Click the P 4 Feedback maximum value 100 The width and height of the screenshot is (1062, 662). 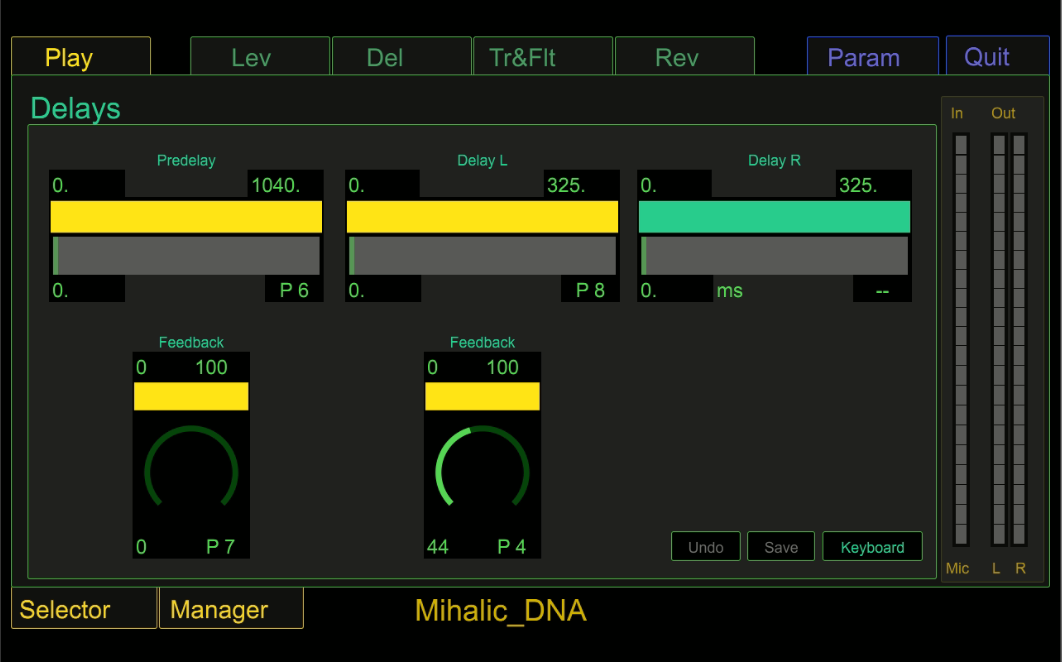pyautogui.click(x=503, y=367)
